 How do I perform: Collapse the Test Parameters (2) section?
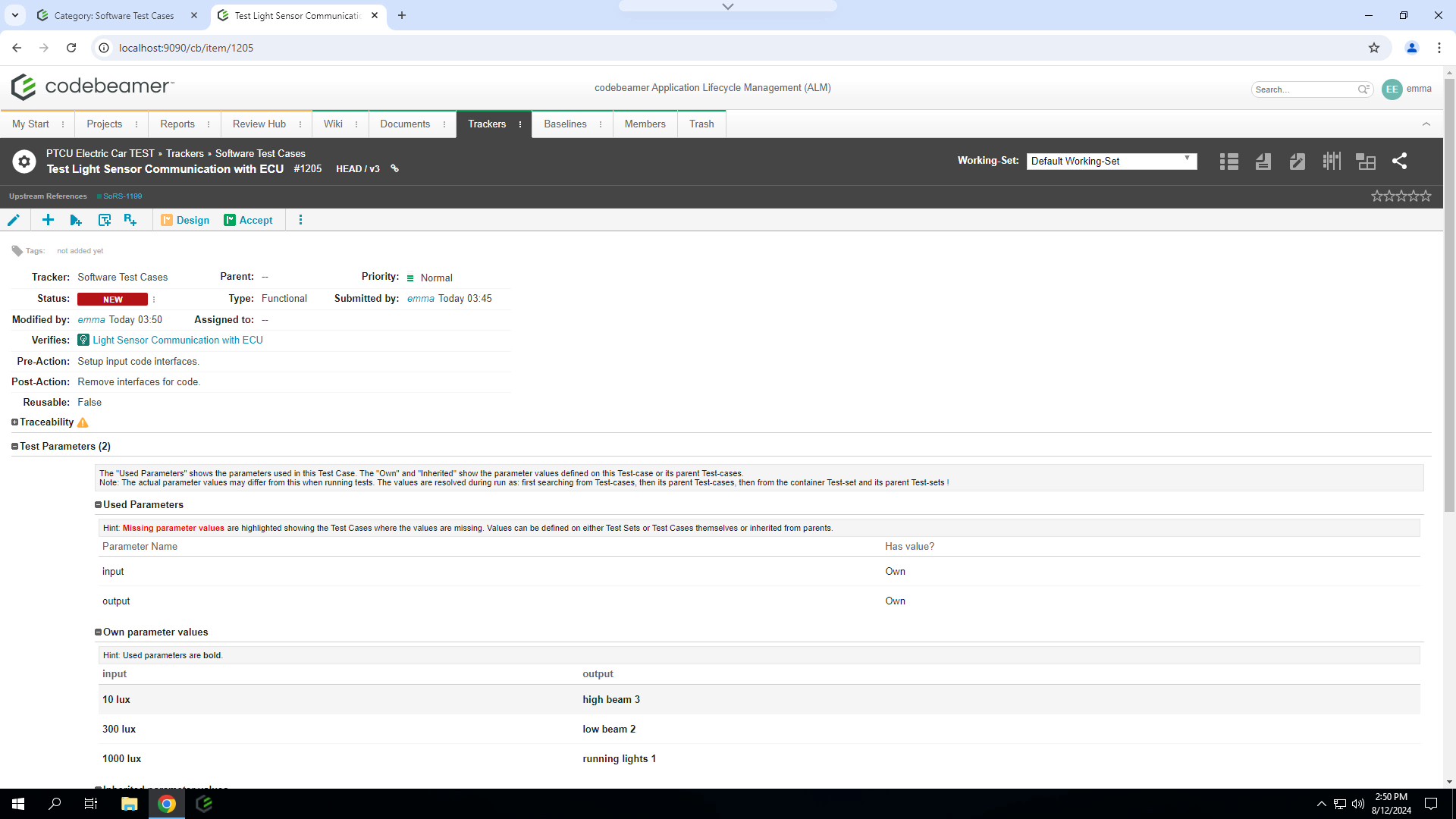click(x=14, y=447)
